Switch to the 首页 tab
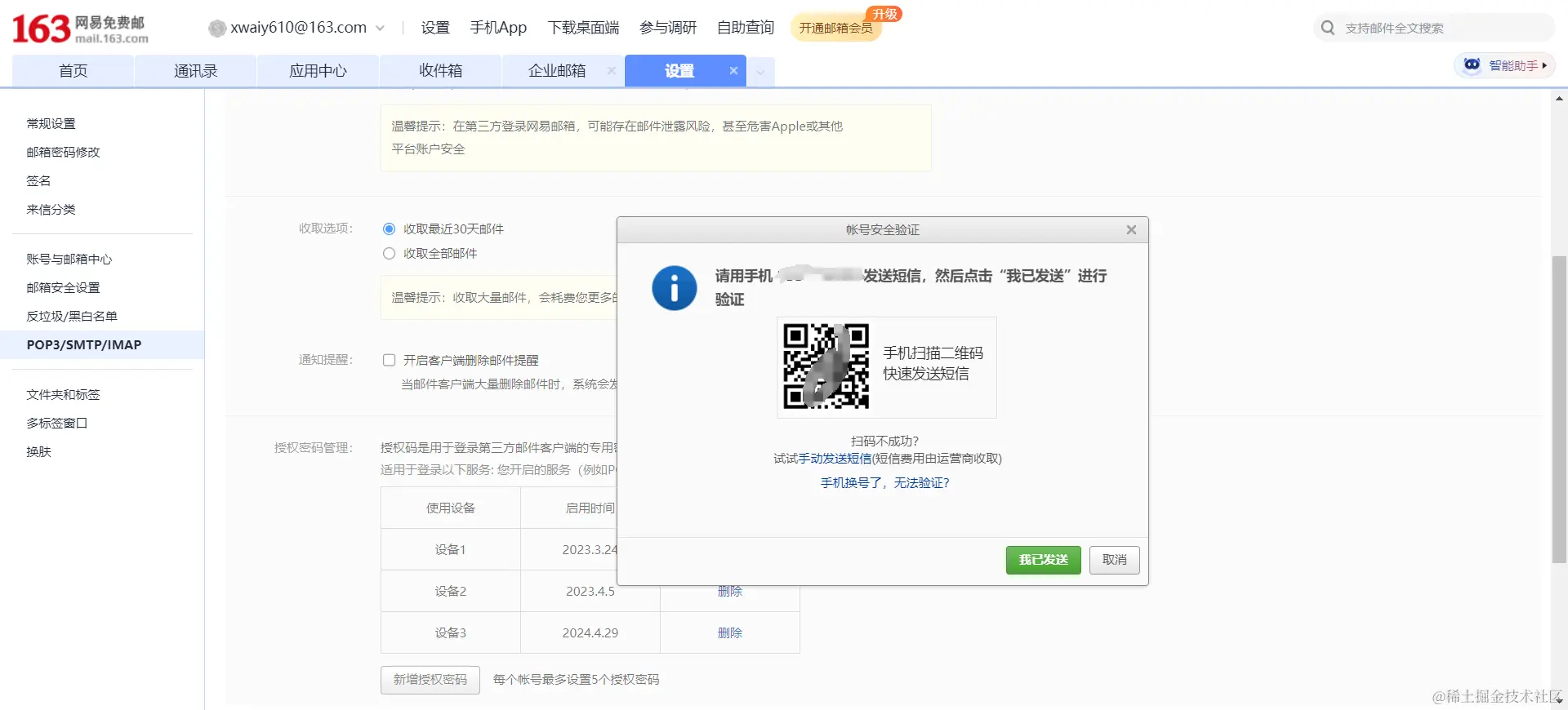Viewport: 1568px width, 710px height. coord(73,71)
